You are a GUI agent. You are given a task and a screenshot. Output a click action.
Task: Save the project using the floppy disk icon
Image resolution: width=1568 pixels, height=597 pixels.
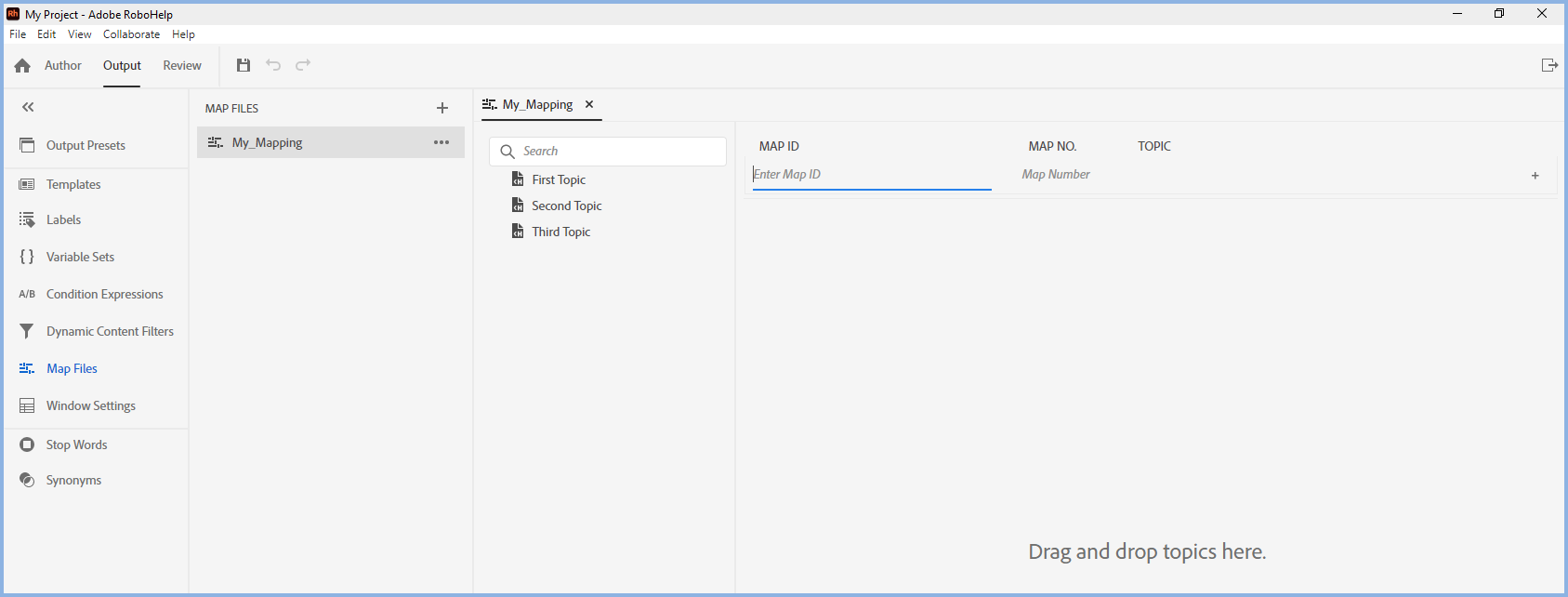tap(244, 65)
